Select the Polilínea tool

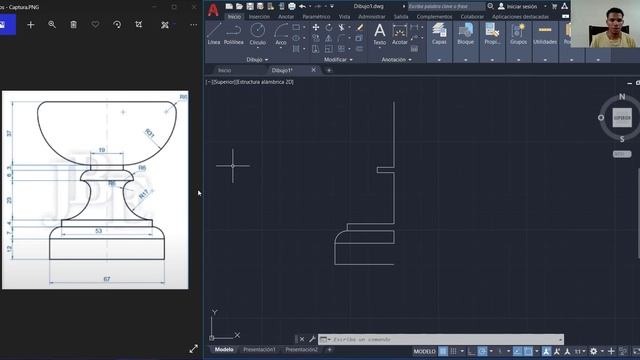coord(233,33)
